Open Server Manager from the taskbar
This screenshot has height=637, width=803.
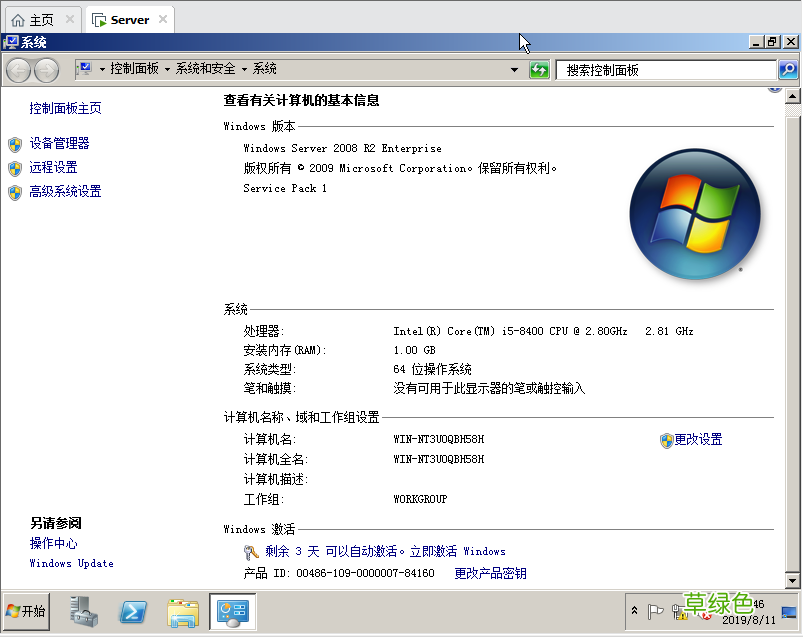tap(82, 612)
